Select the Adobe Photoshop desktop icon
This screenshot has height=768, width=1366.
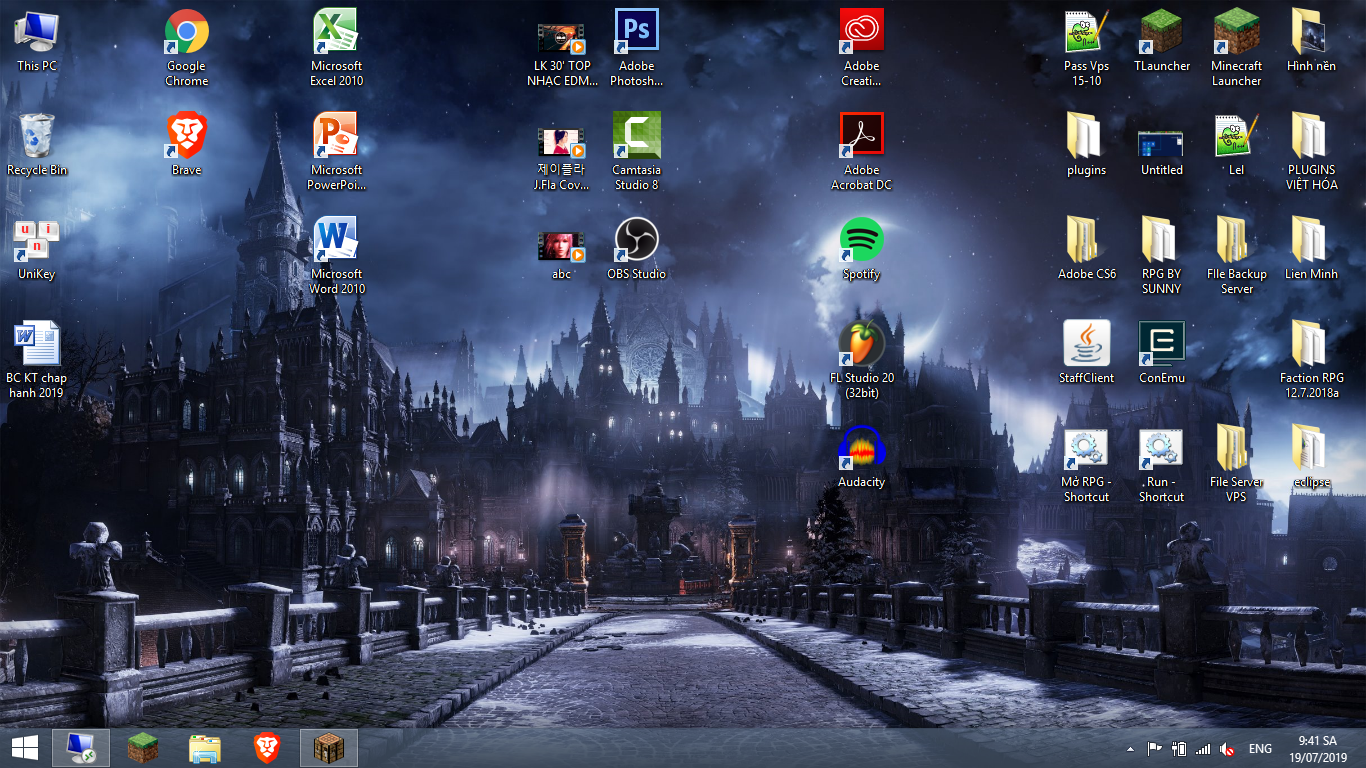point(636,32)
